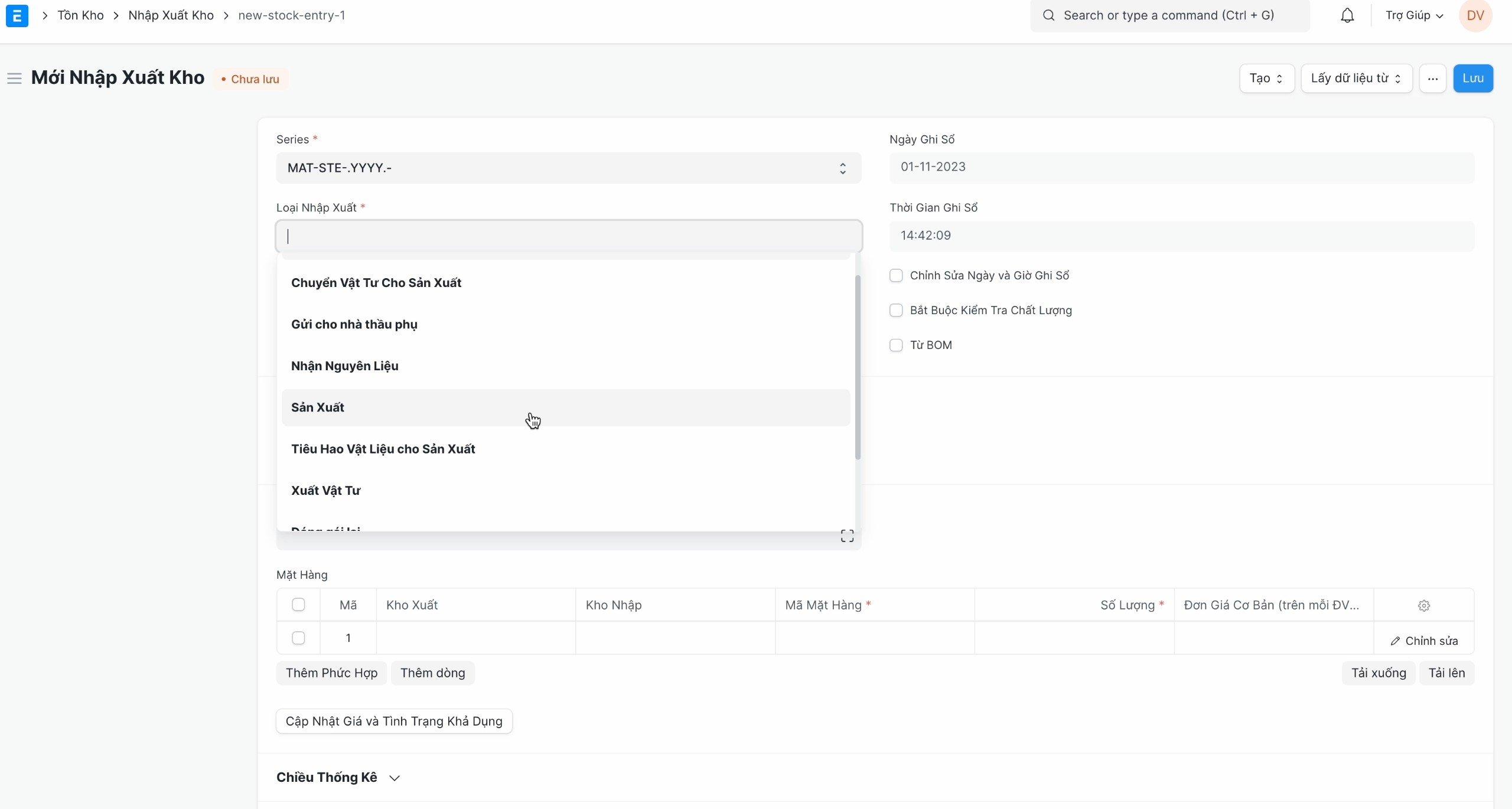Open the search command bar
The height and width of the screenshot is (809, 1512).
(1170, 15)
